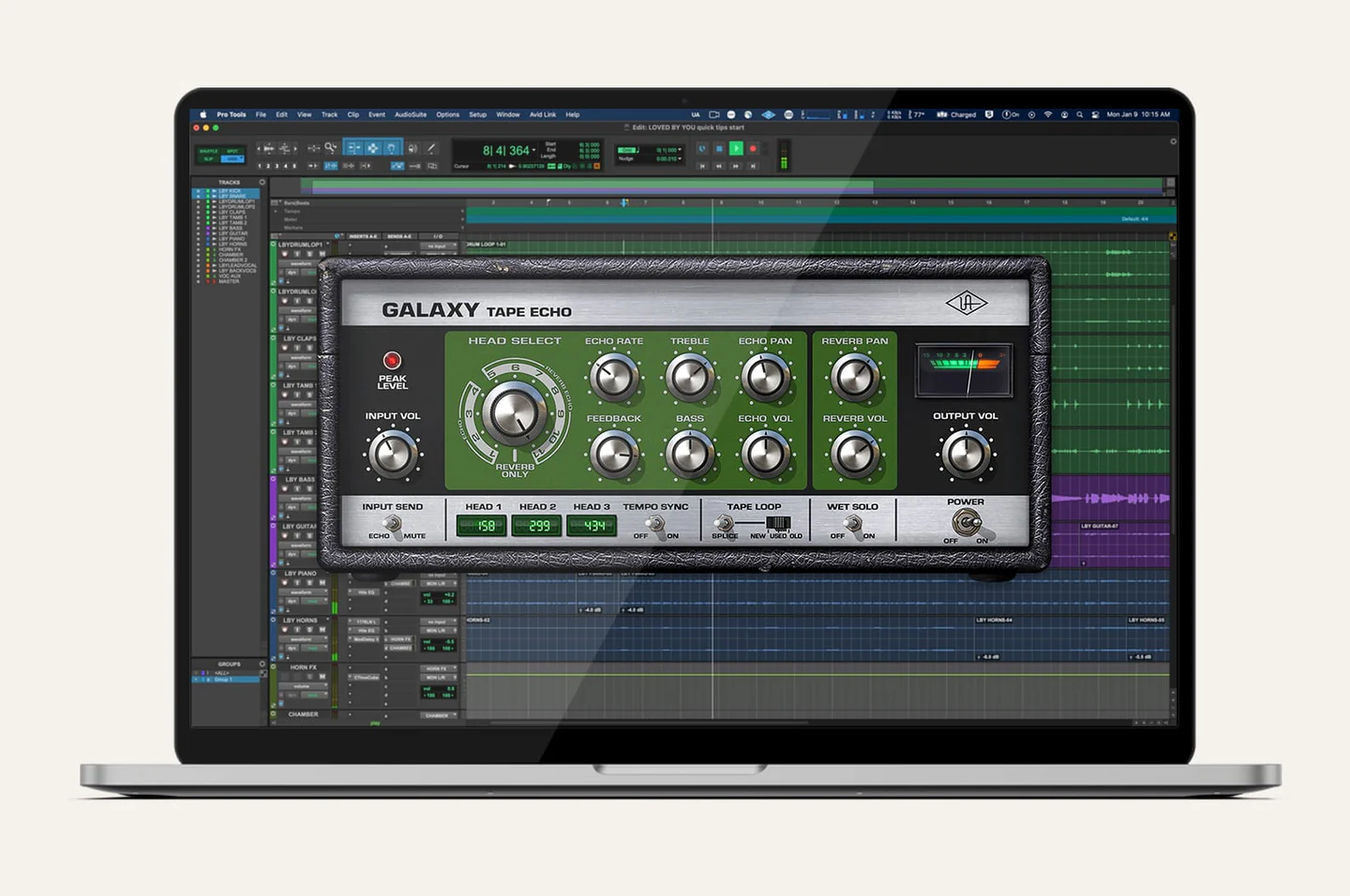This screenshot has height=896, width=1350.
Task: Toggle the Tempo Sync switch
Action: click(656, 525)
